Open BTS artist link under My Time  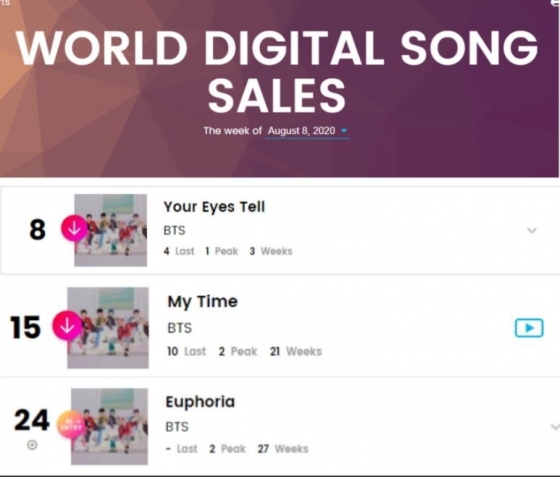point(180,328)
